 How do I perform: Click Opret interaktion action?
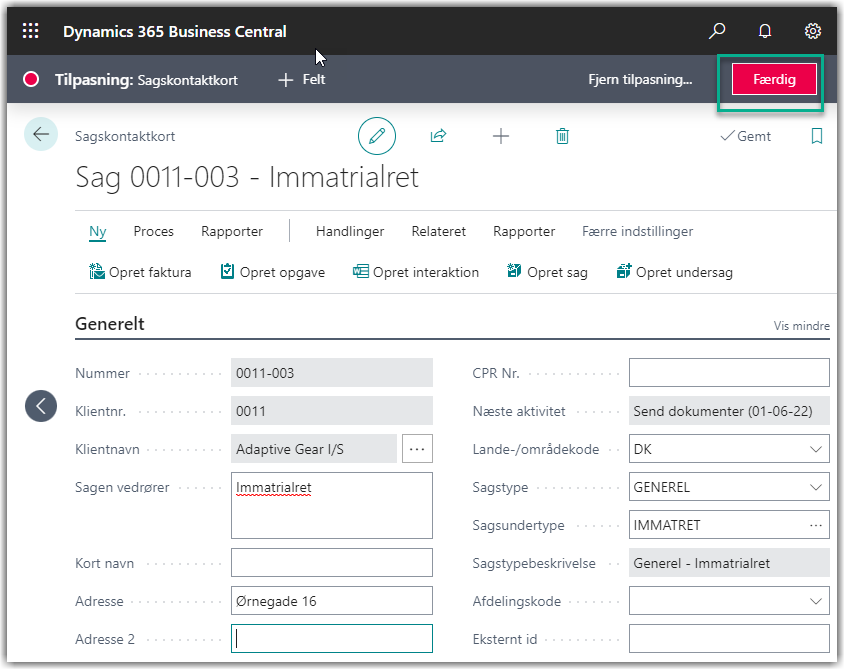tap(416, 272)
